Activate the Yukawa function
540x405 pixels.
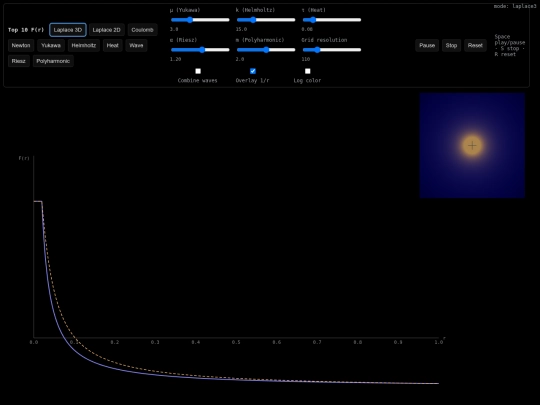(x=51, y=45)
